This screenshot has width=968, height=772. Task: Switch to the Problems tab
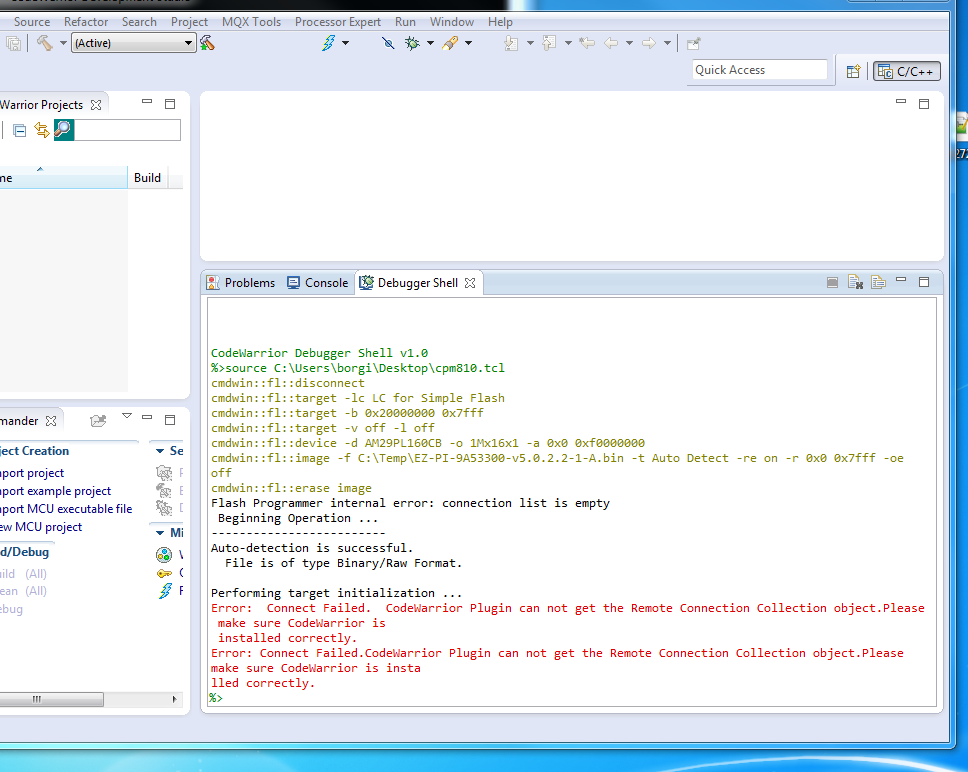pos(241,283)
